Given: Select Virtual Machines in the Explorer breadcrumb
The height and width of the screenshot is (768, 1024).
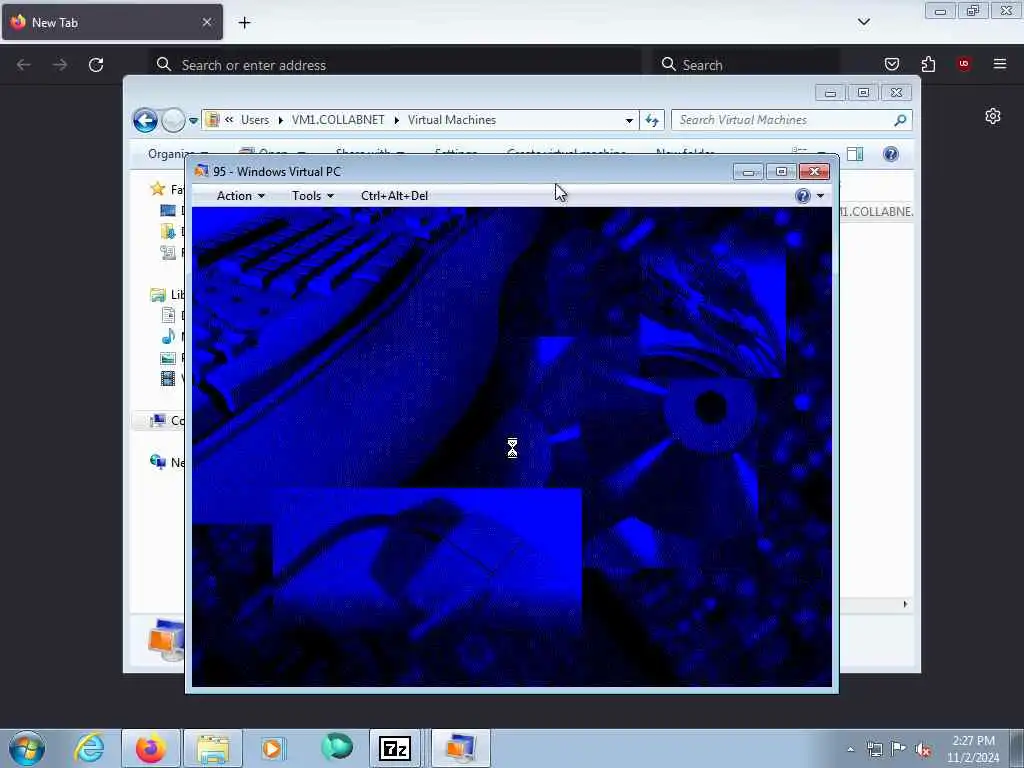Looking at the screenshot, I should click(x=452, y=120).
